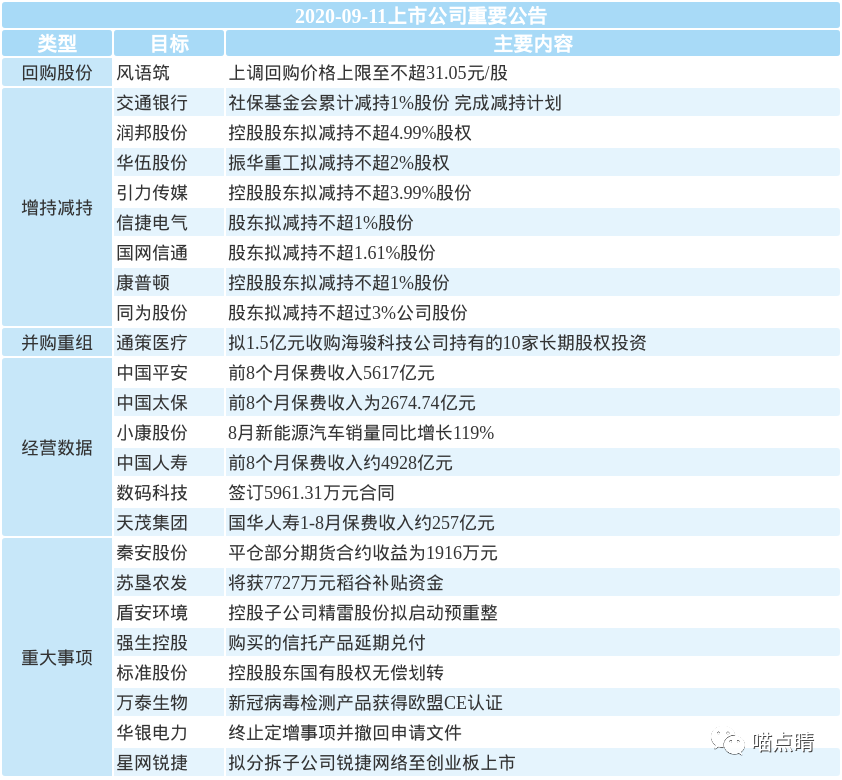Viewport: 842px width, 780px height.
Task: Click '拟1.5亿元收购海骏科技公司持有的10家长期股权投资' text
Action: click(437, 342)
